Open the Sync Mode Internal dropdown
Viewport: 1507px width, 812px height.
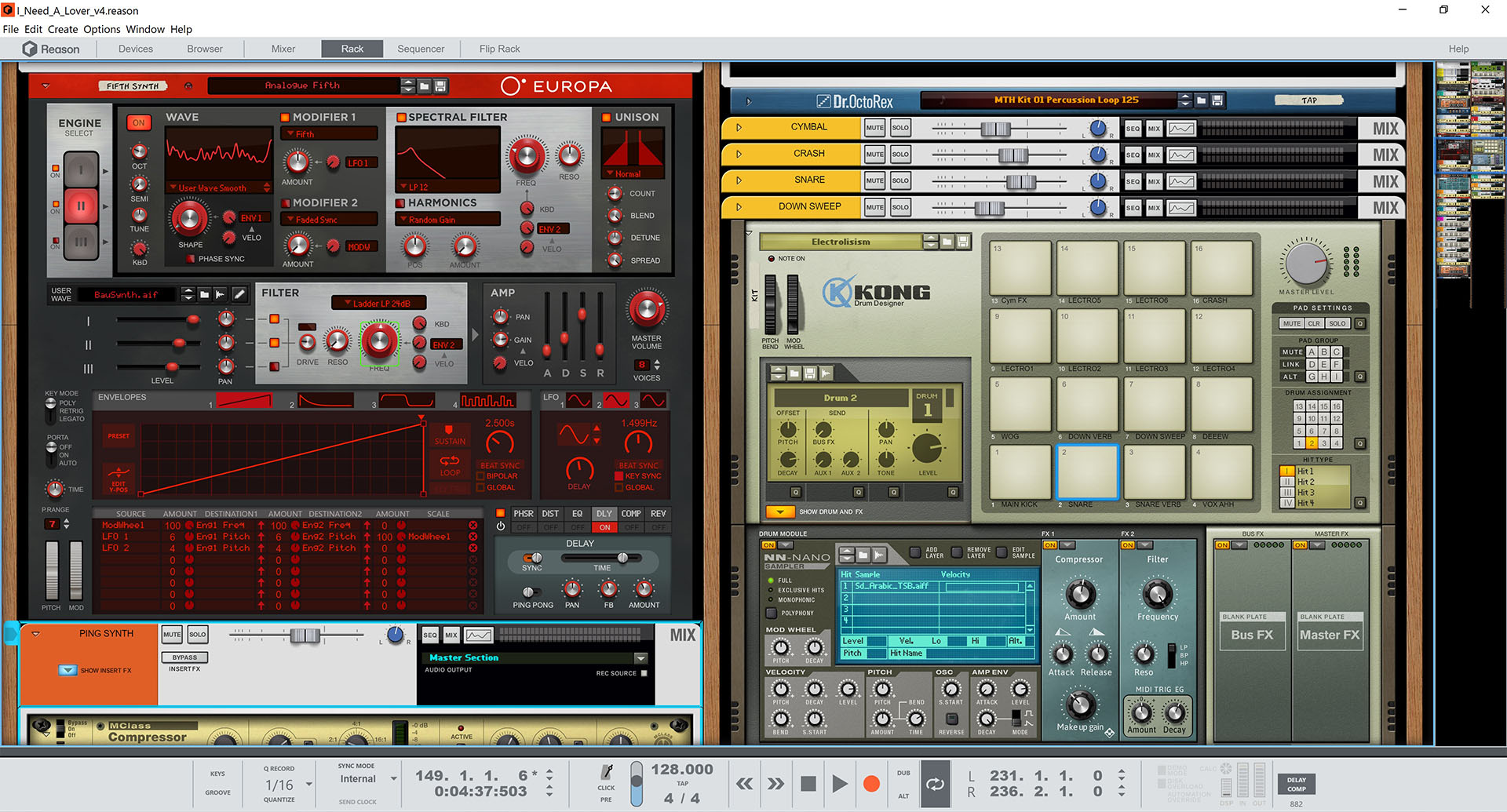[x=393, y=779]
